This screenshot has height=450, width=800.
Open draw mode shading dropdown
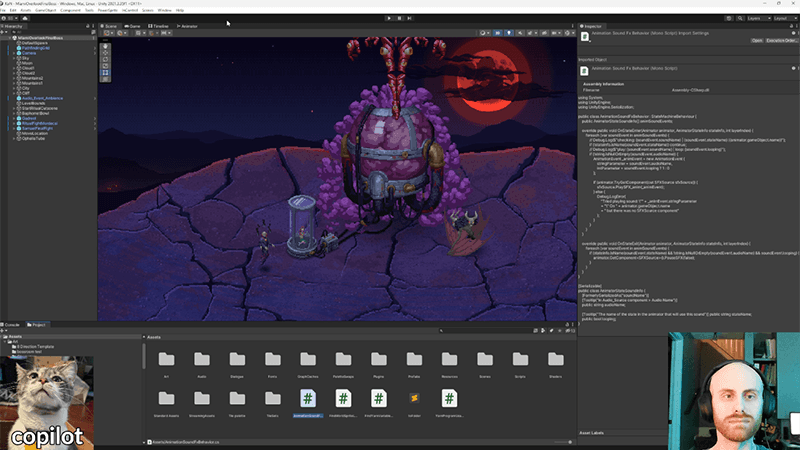484,33
